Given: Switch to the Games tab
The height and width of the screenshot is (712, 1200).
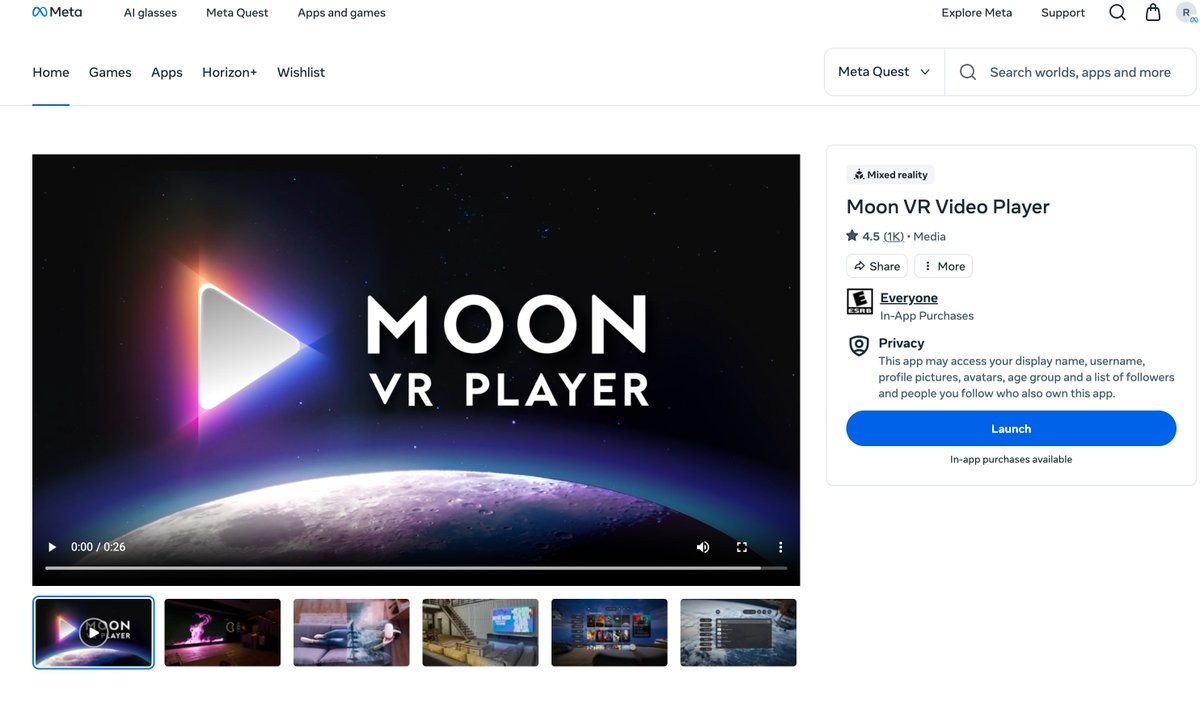Looking at the screenshot, I should (110, 71).
